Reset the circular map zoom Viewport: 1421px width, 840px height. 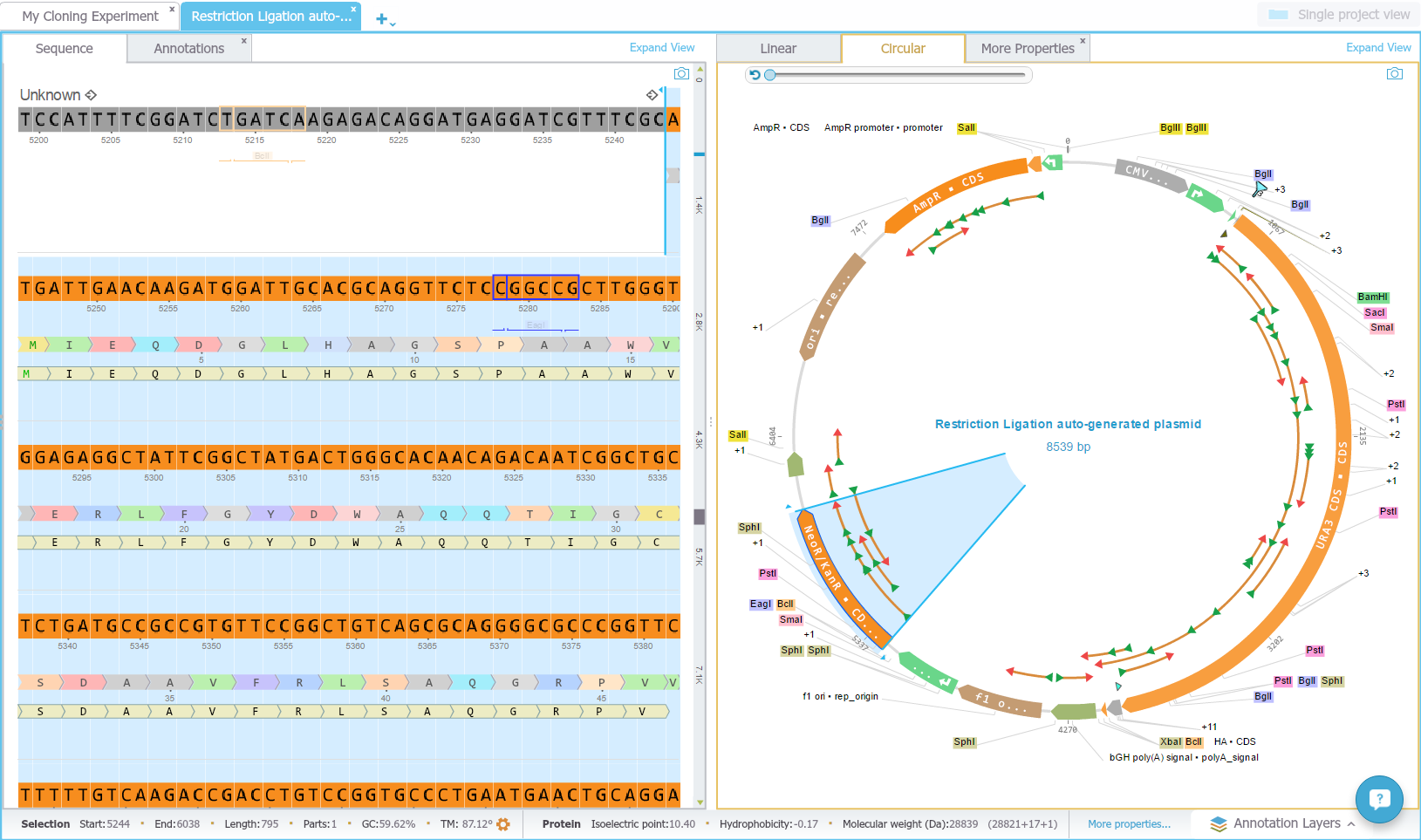click(755, 75)
